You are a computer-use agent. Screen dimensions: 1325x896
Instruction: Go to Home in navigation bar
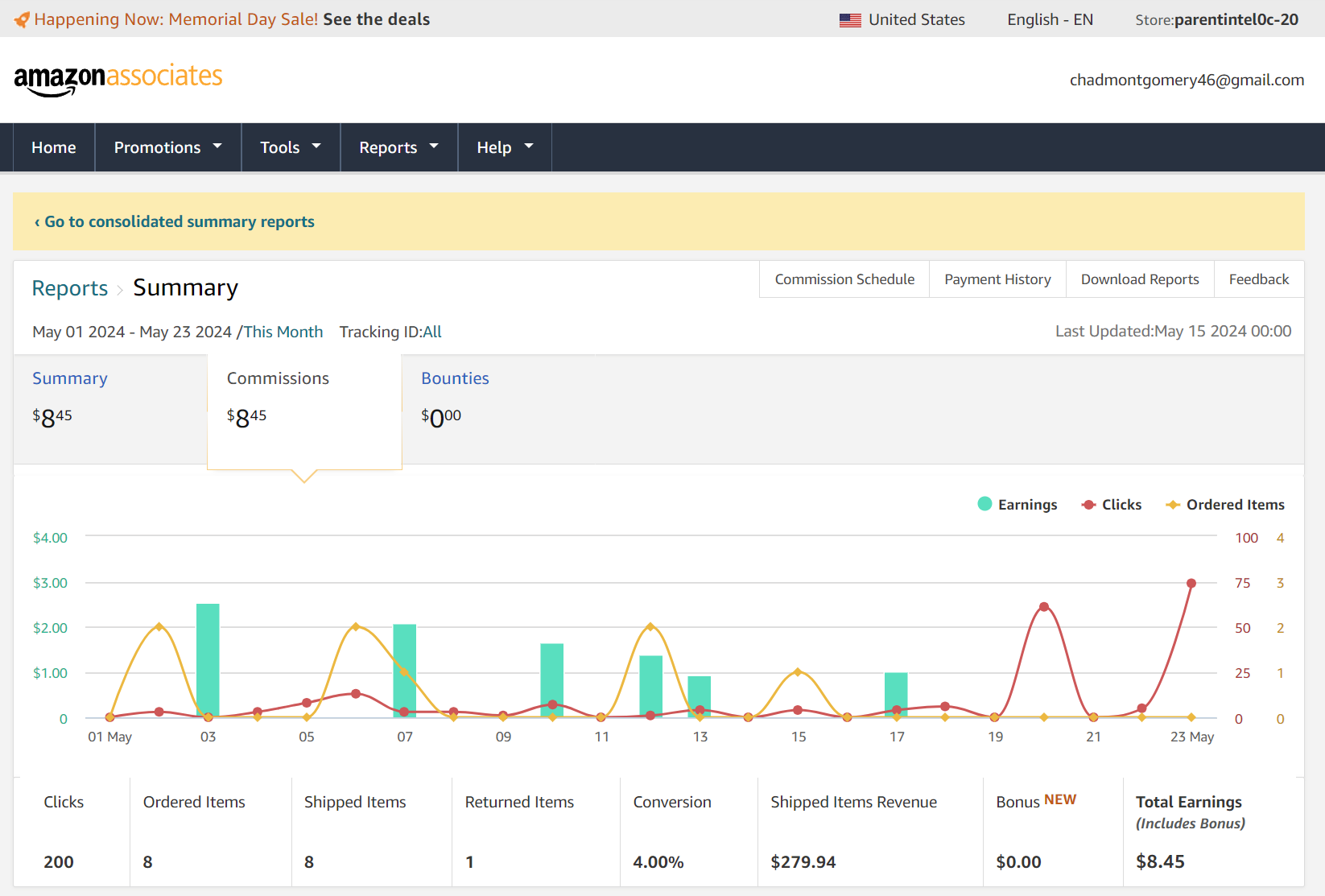point(54,147)
